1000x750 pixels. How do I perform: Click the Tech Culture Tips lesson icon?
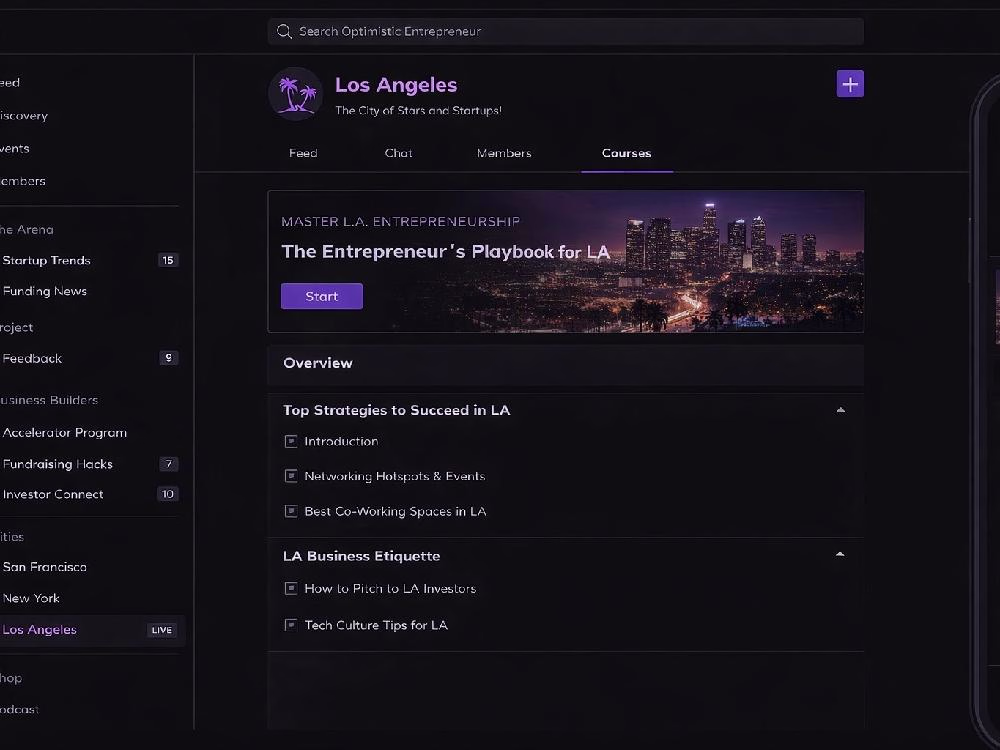[291, 624]
